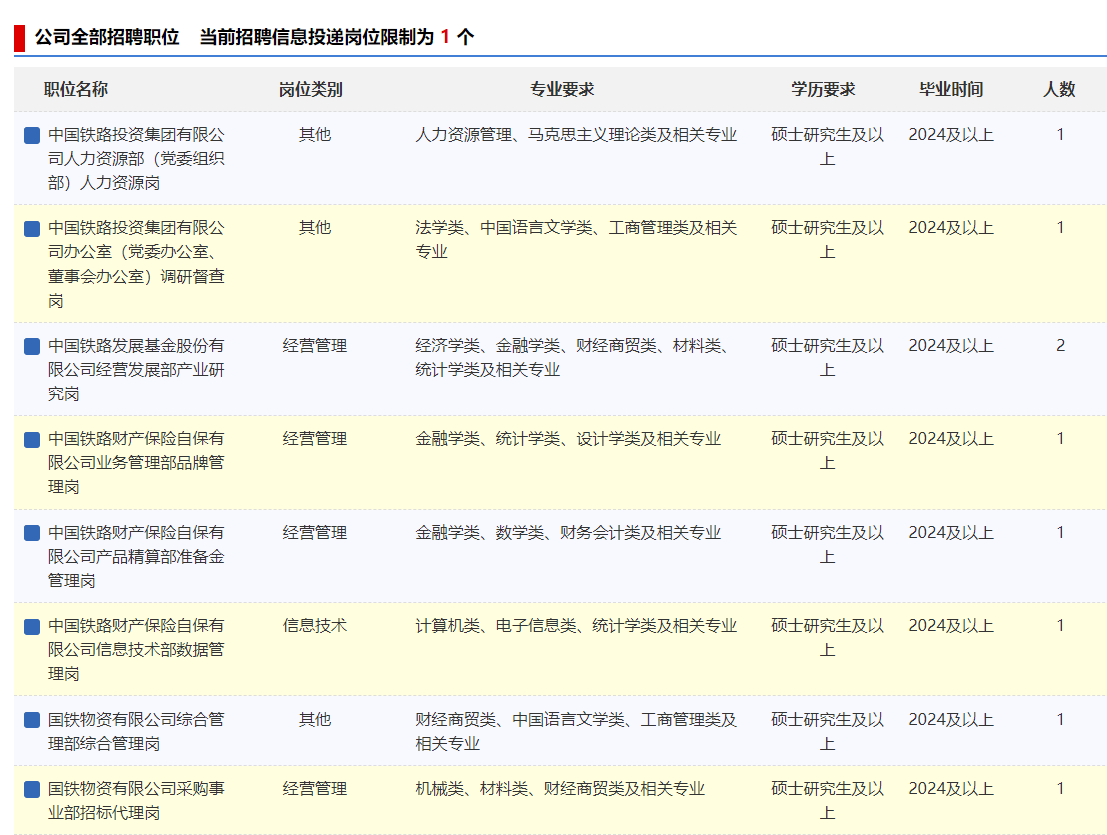Select the 经营发展部产业研究岗 checkbox
Viewport: 1107px width, 835px height.
[x=32, y=346]
